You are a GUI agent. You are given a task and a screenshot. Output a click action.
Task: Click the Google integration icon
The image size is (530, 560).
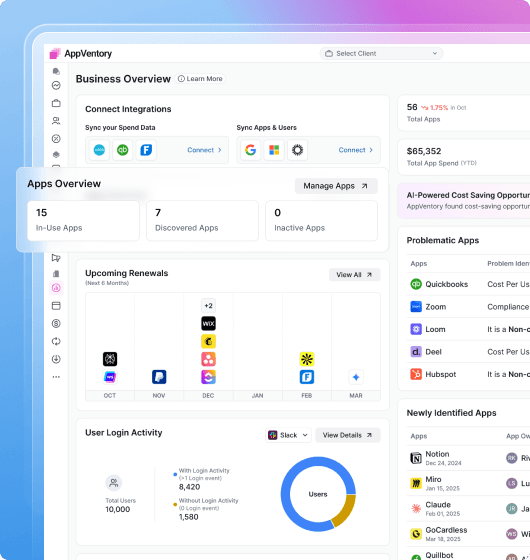(250, 150)
